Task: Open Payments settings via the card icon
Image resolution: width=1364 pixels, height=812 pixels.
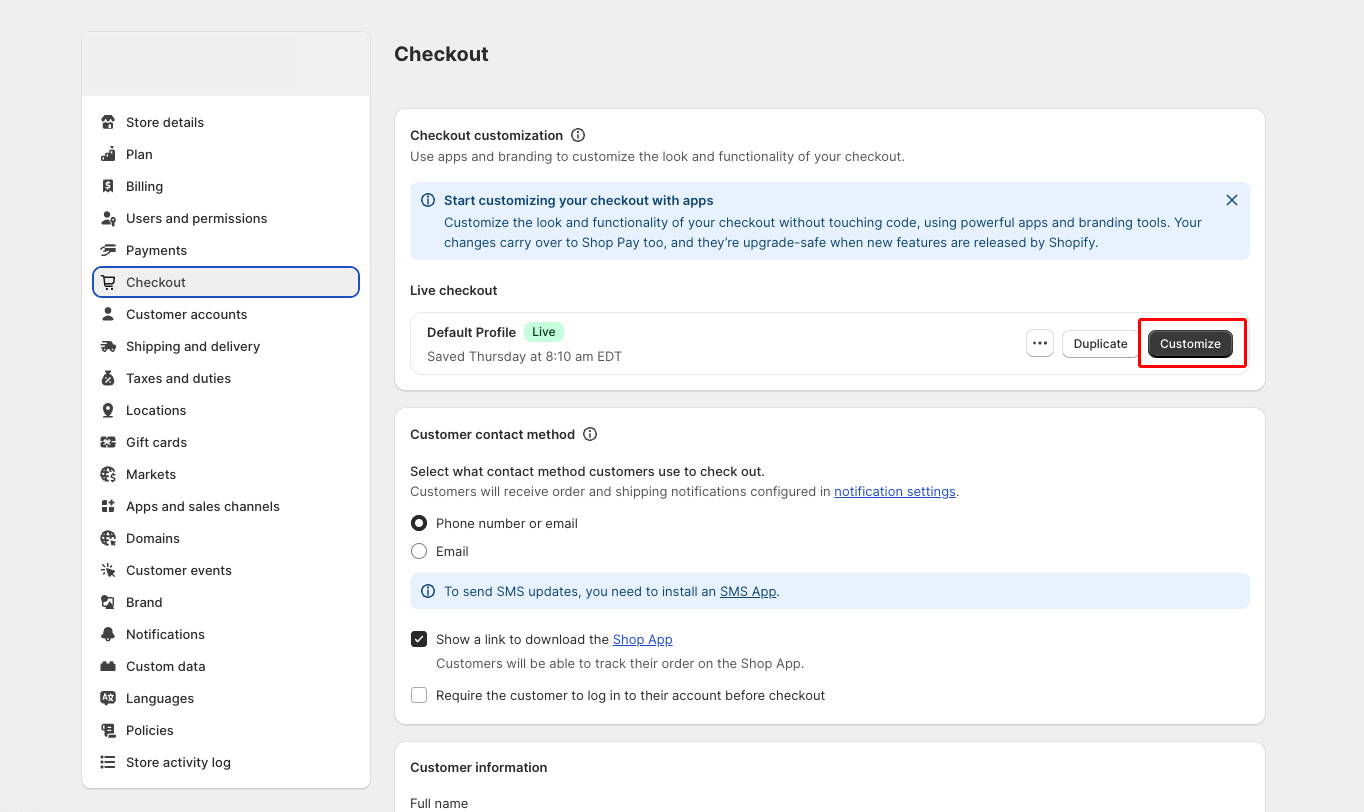Action: [108, 250]
